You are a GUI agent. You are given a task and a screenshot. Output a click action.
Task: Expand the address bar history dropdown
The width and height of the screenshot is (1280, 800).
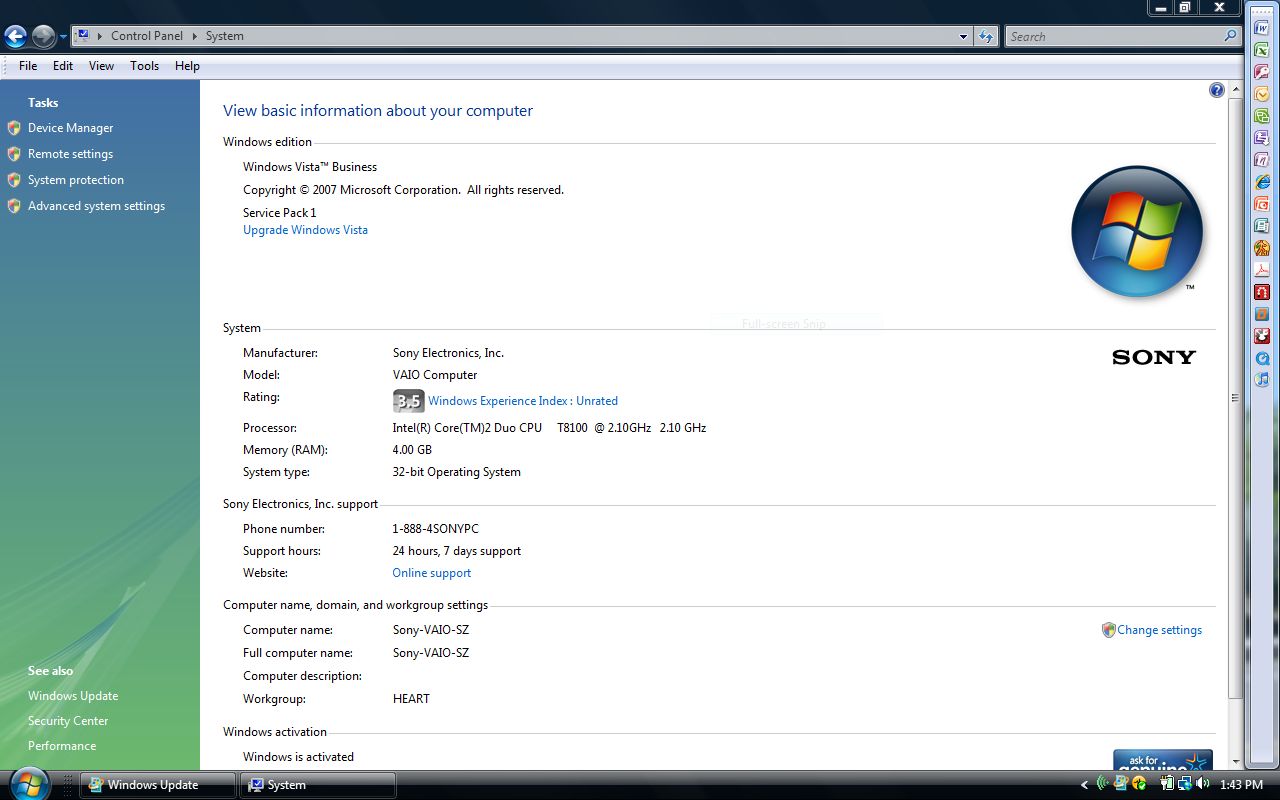coord(963,36)
